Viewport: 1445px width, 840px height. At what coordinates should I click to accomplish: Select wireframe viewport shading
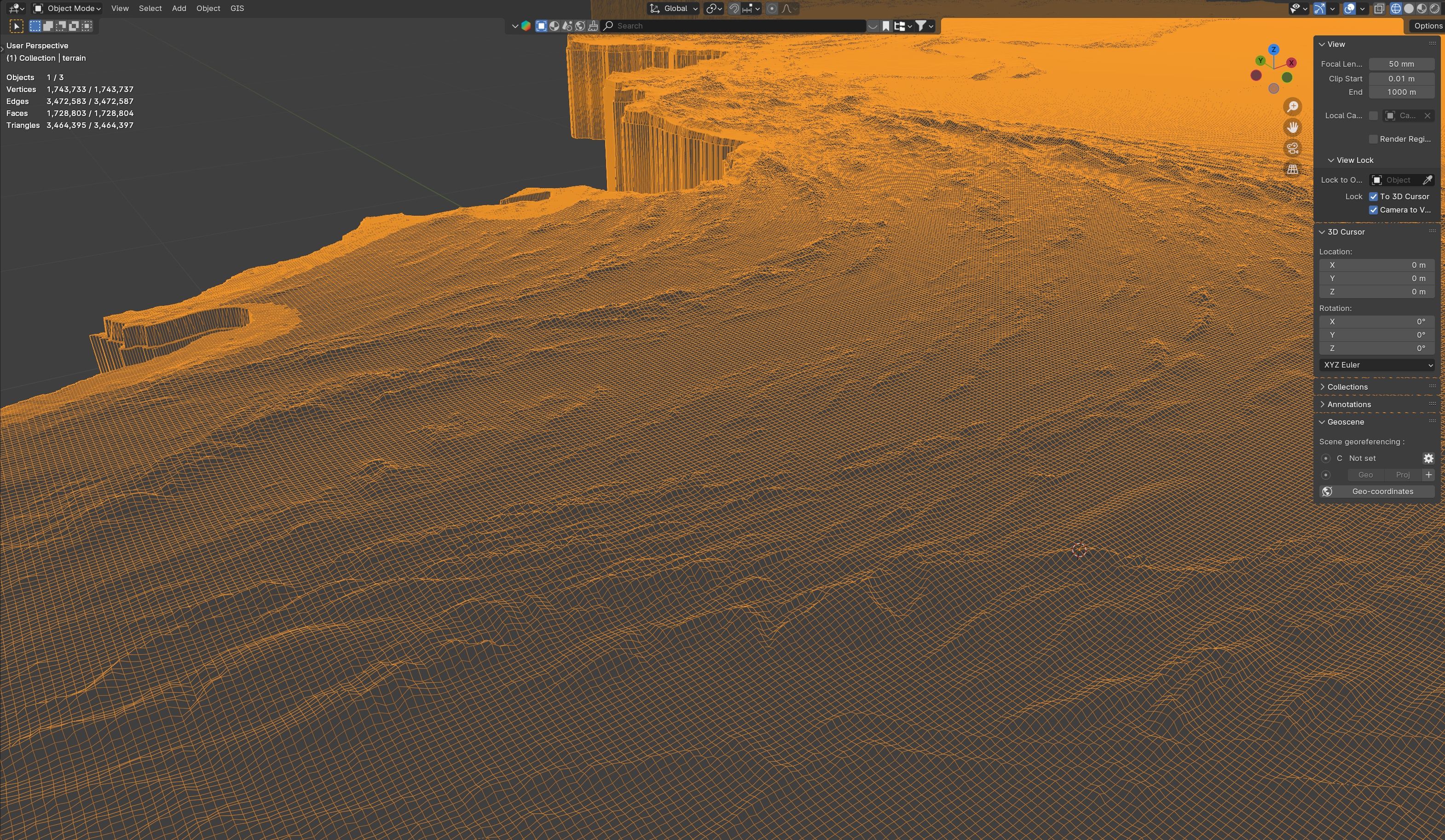point(1396,9)
